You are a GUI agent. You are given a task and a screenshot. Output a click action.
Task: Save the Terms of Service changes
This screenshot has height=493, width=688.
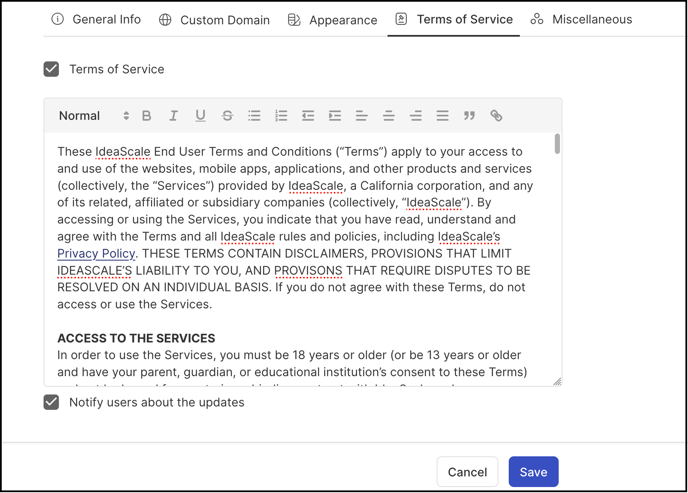tap(534, 472)
